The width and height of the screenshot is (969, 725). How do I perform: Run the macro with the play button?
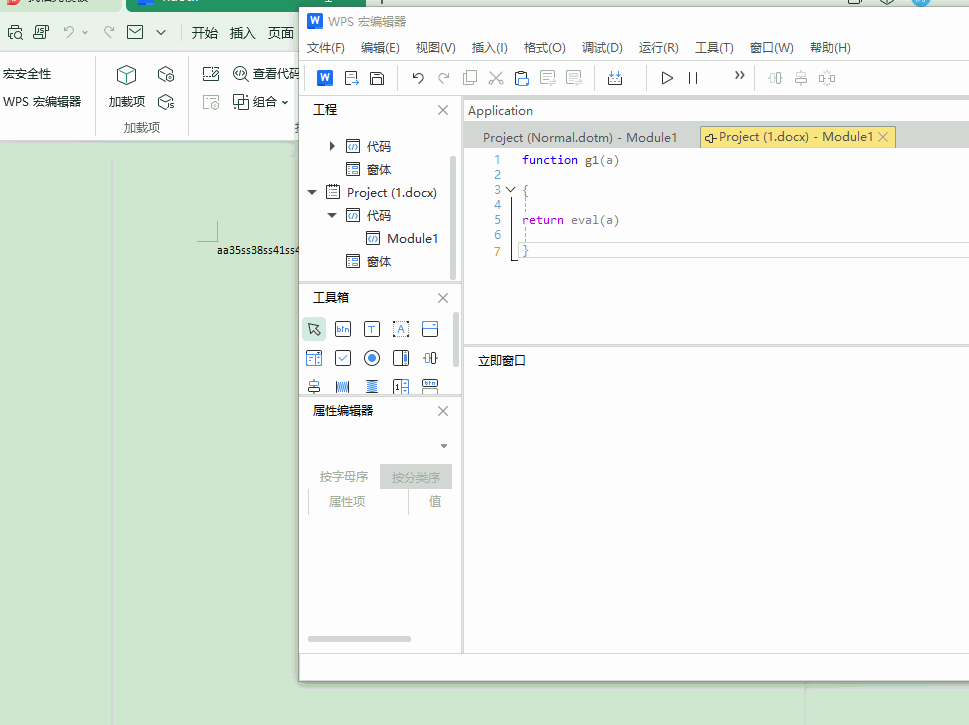[667, 78]
